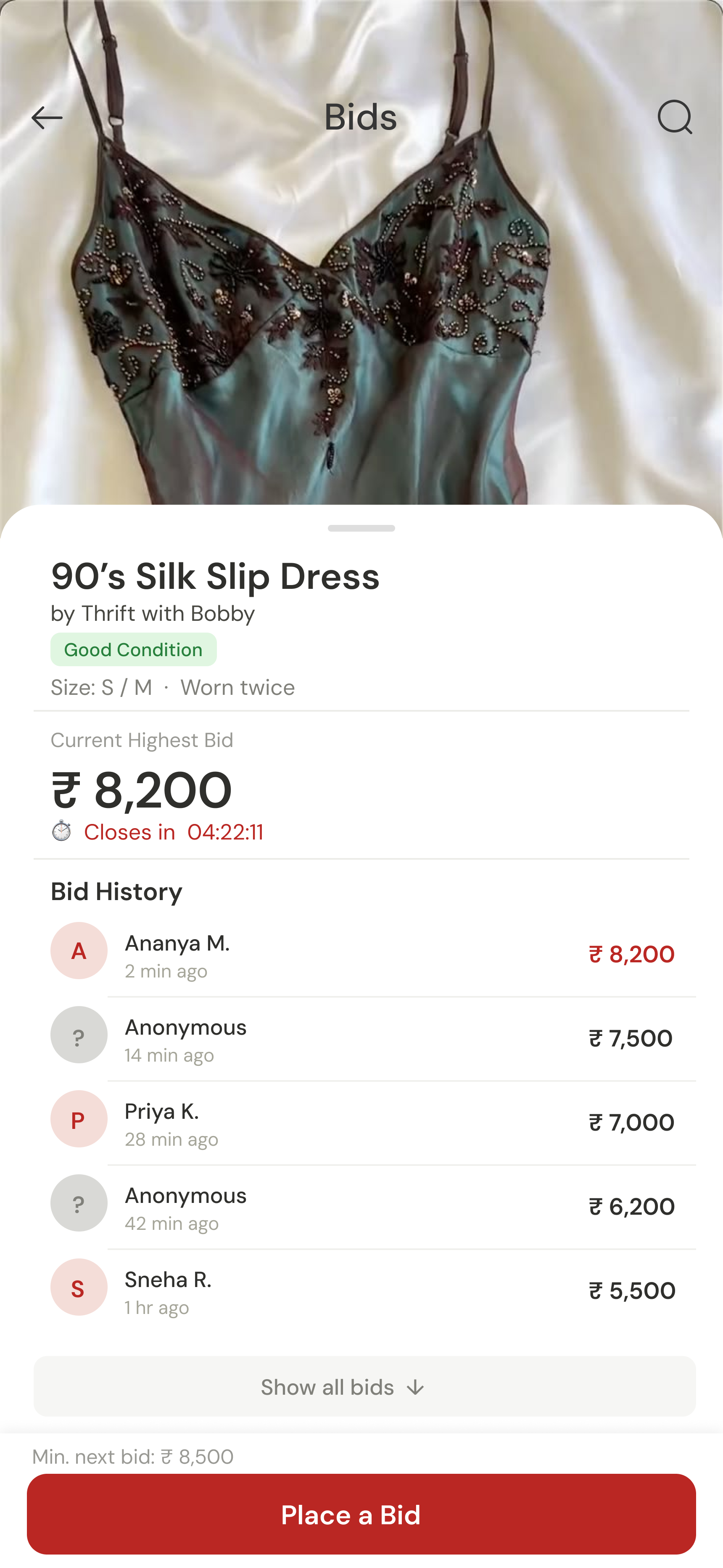Screen dimensions: 723x1568
Task: Select the Bids screen title
Action: [361, 117]
